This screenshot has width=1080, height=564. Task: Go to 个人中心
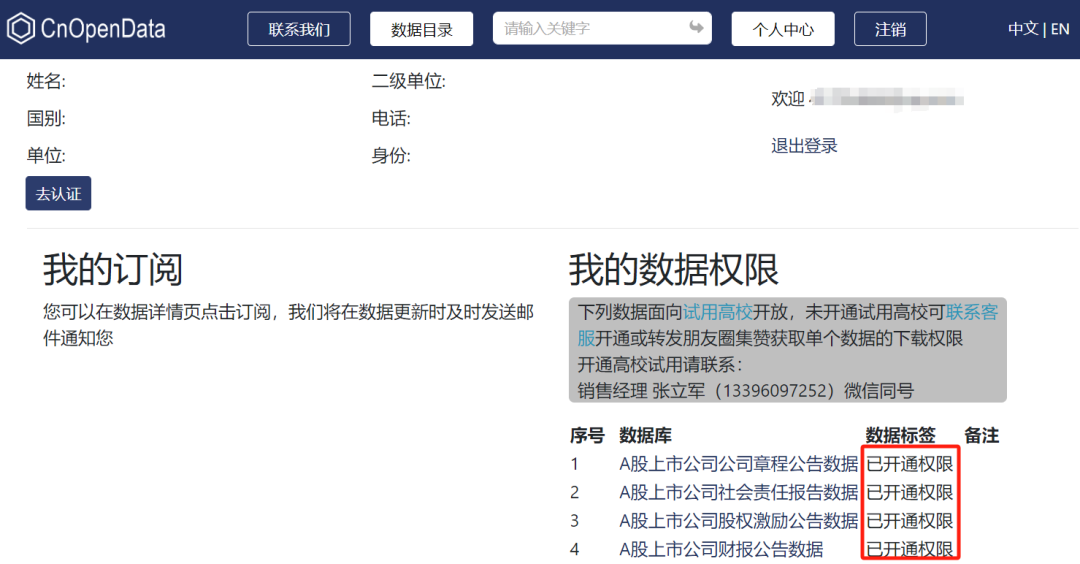783,29
